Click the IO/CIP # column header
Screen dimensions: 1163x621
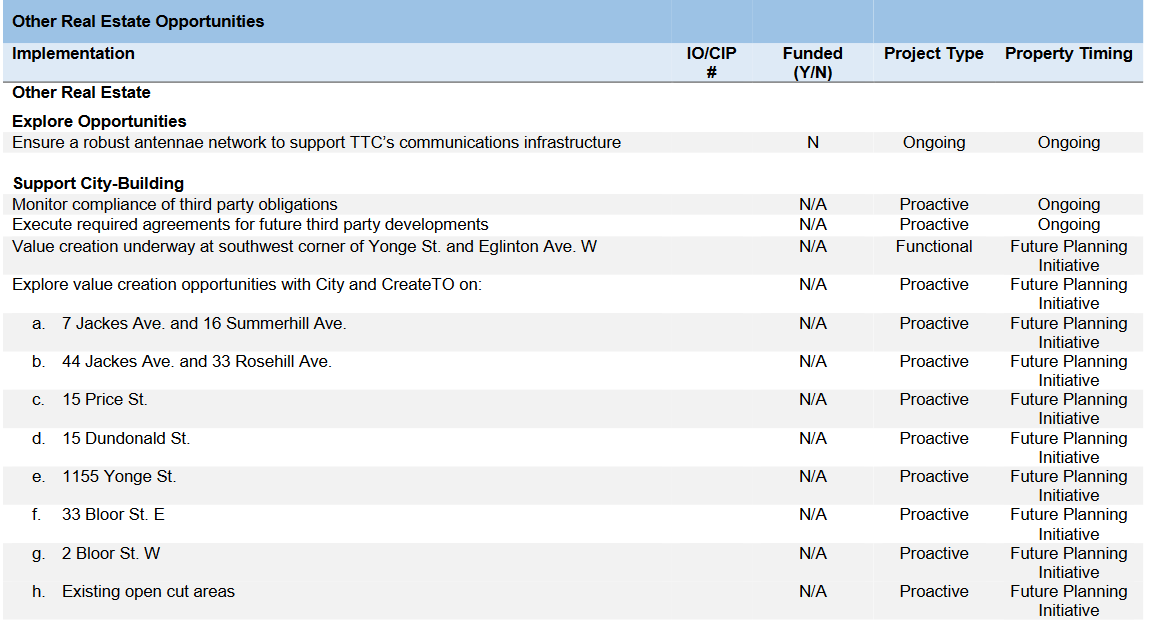(711, 62)
